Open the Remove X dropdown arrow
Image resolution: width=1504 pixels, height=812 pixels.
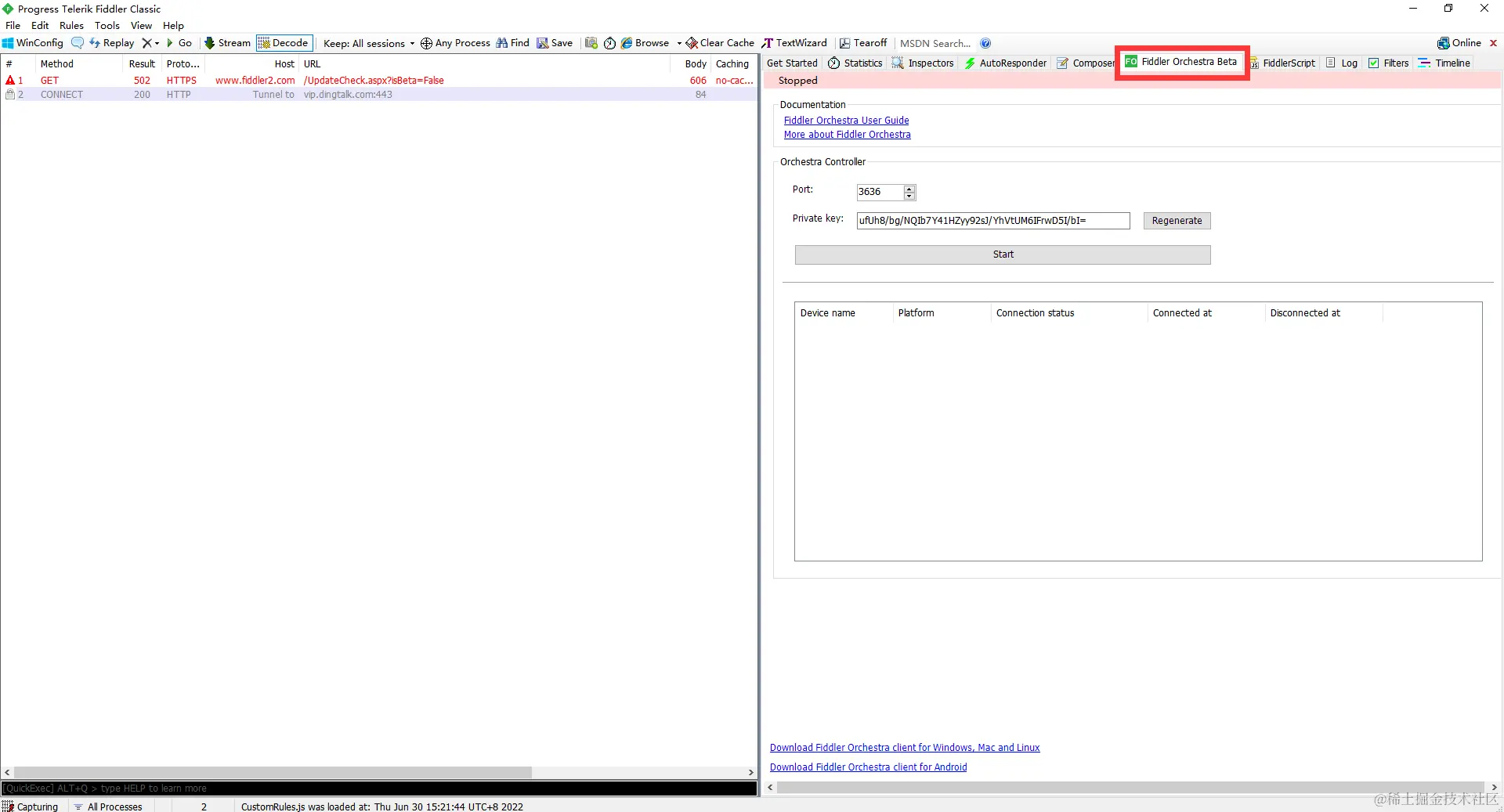[157, 43]
